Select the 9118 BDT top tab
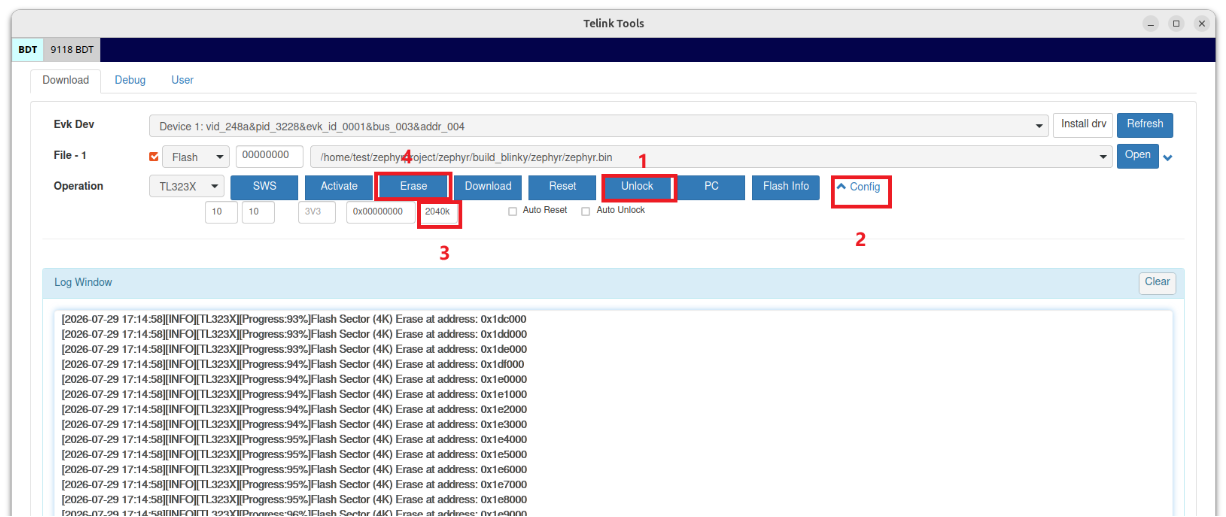The height and width of the screenshot is (517, 1226). pyautogui.click(x=71, y=49)
